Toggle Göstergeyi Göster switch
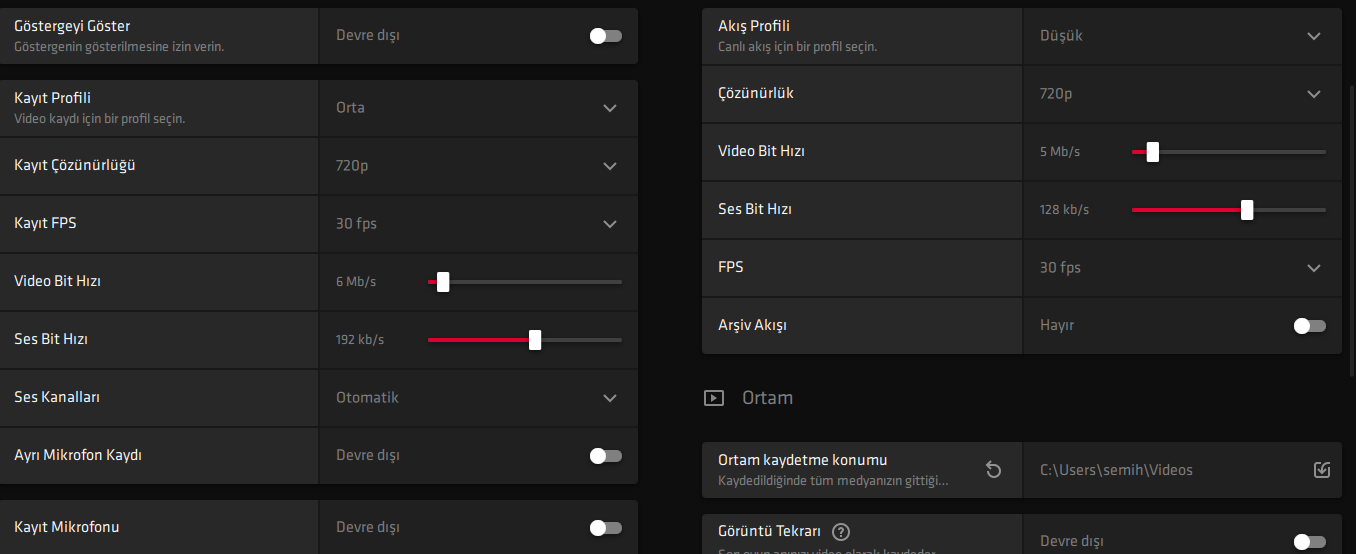The height and width of the screenshot is (554, 1356). click(606, 36)
